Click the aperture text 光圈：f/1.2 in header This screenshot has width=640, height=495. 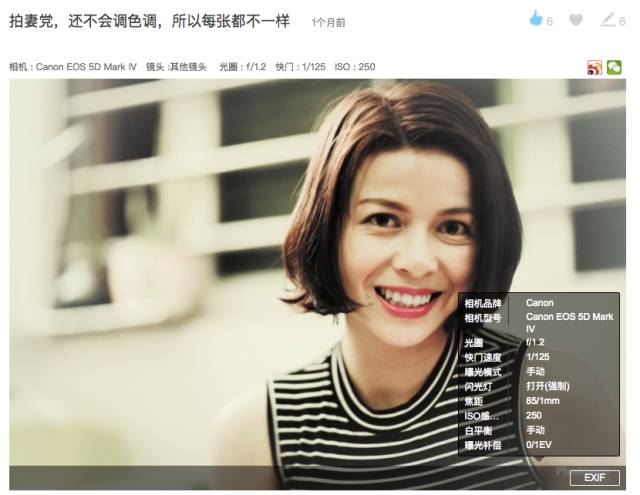click(242, 67)
